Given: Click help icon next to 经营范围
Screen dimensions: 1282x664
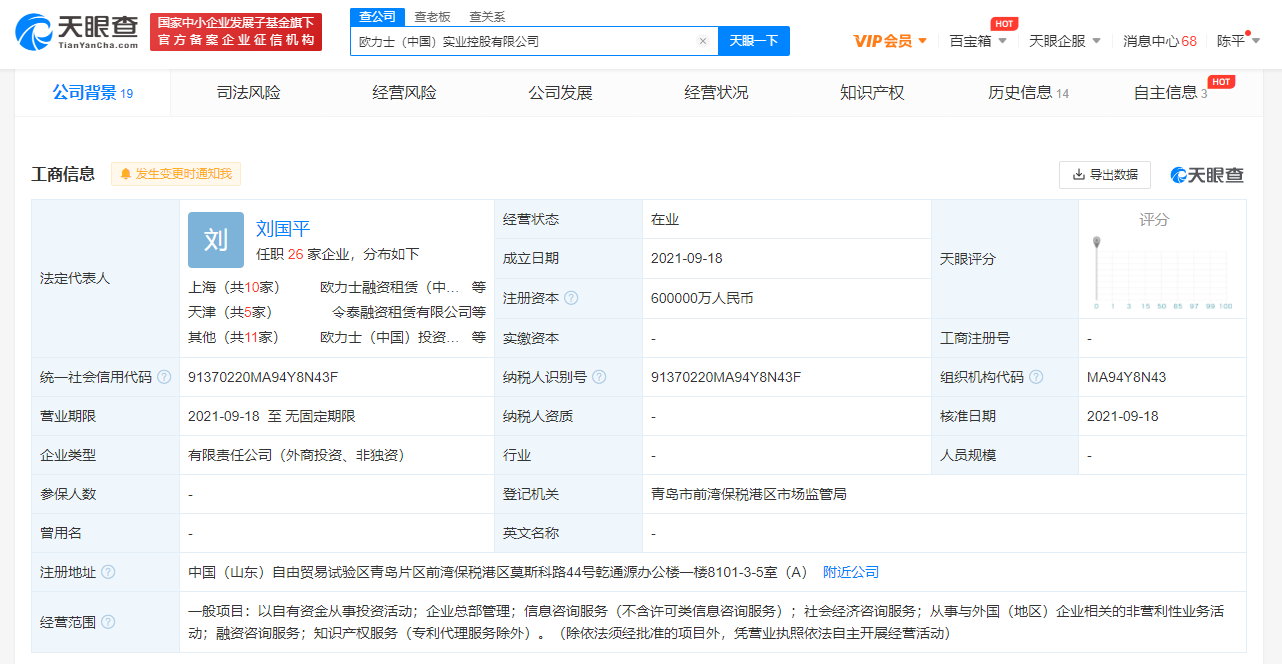Looking at the screenshot, I should 108,622.
